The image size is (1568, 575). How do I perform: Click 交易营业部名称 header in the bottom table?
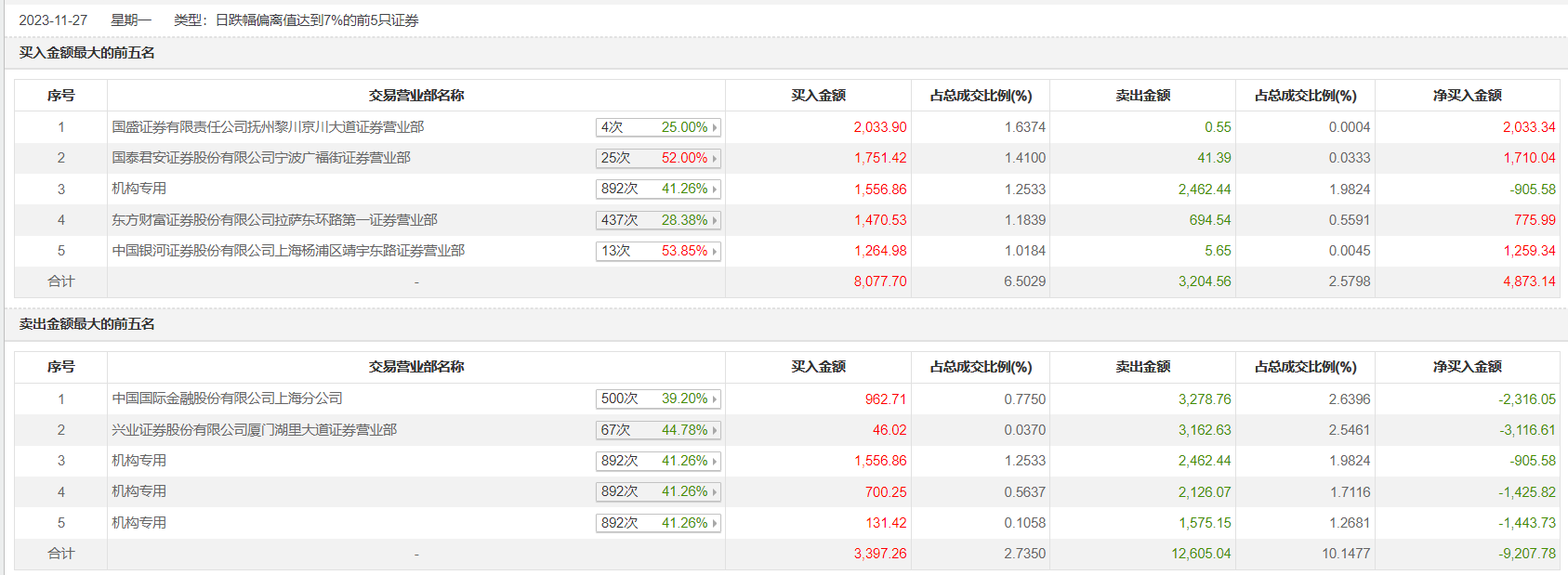click(x=415, y=367)
